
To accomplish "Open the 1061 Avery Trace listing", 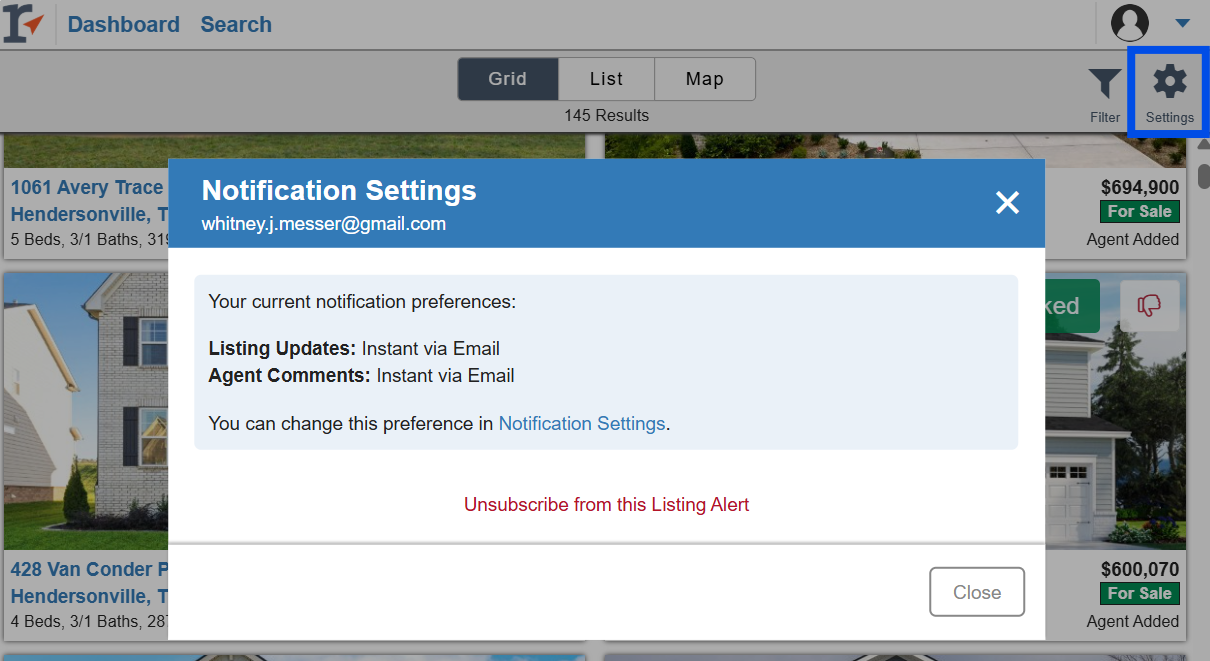I will click(x=87, y=188).
